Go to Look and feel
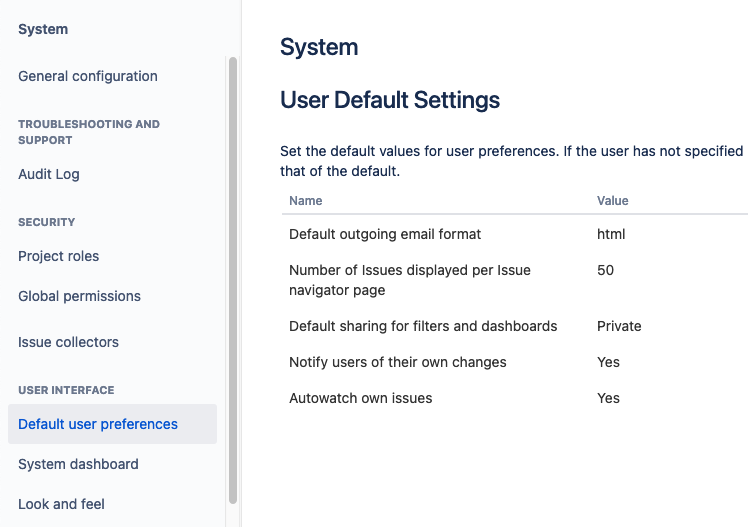Screen dimensions: 748x527 [61, 504]
